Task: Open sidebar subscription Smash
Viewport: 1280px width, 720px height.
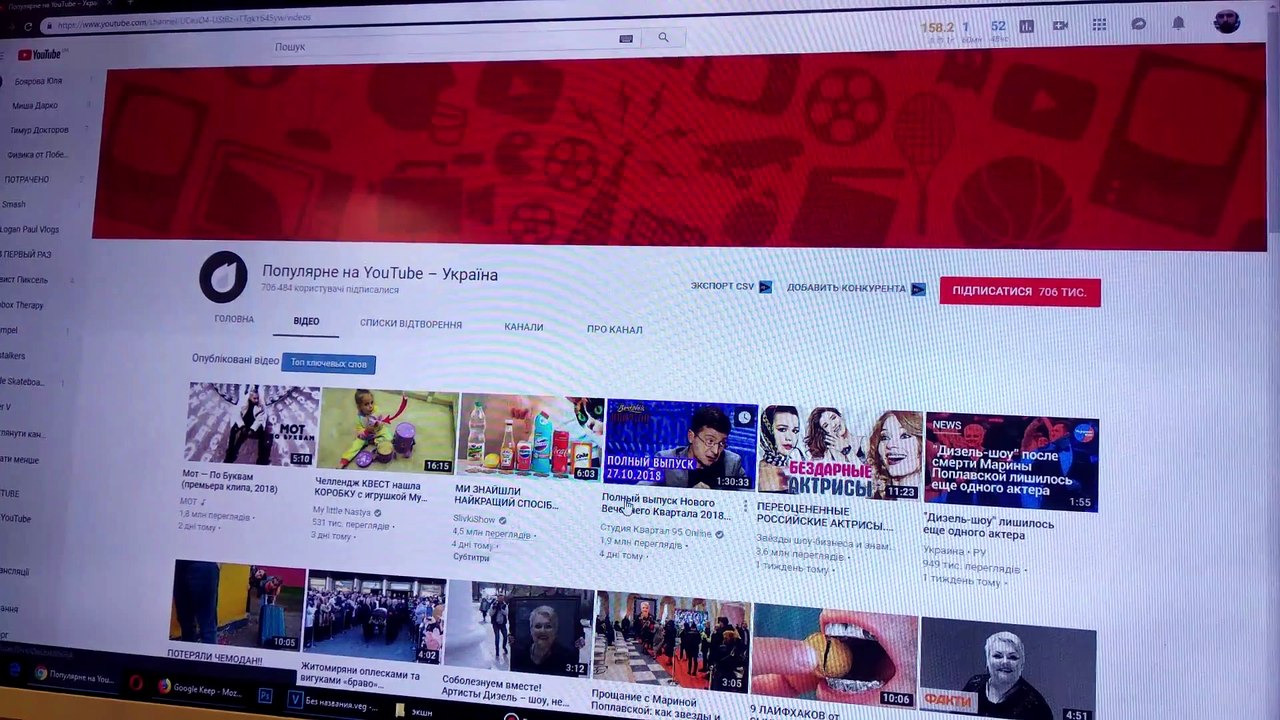Action: (x=14, y=204)
